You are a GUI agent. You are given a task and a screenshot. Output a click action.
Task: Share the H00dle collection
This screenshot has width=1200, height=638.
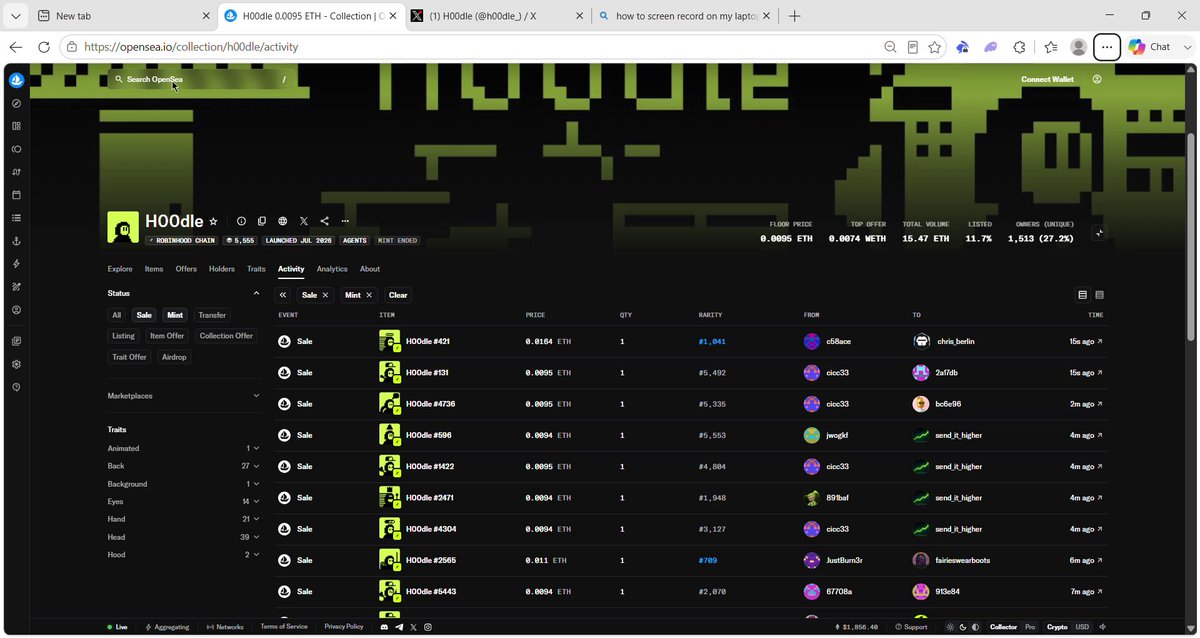[x=325, y=221]
